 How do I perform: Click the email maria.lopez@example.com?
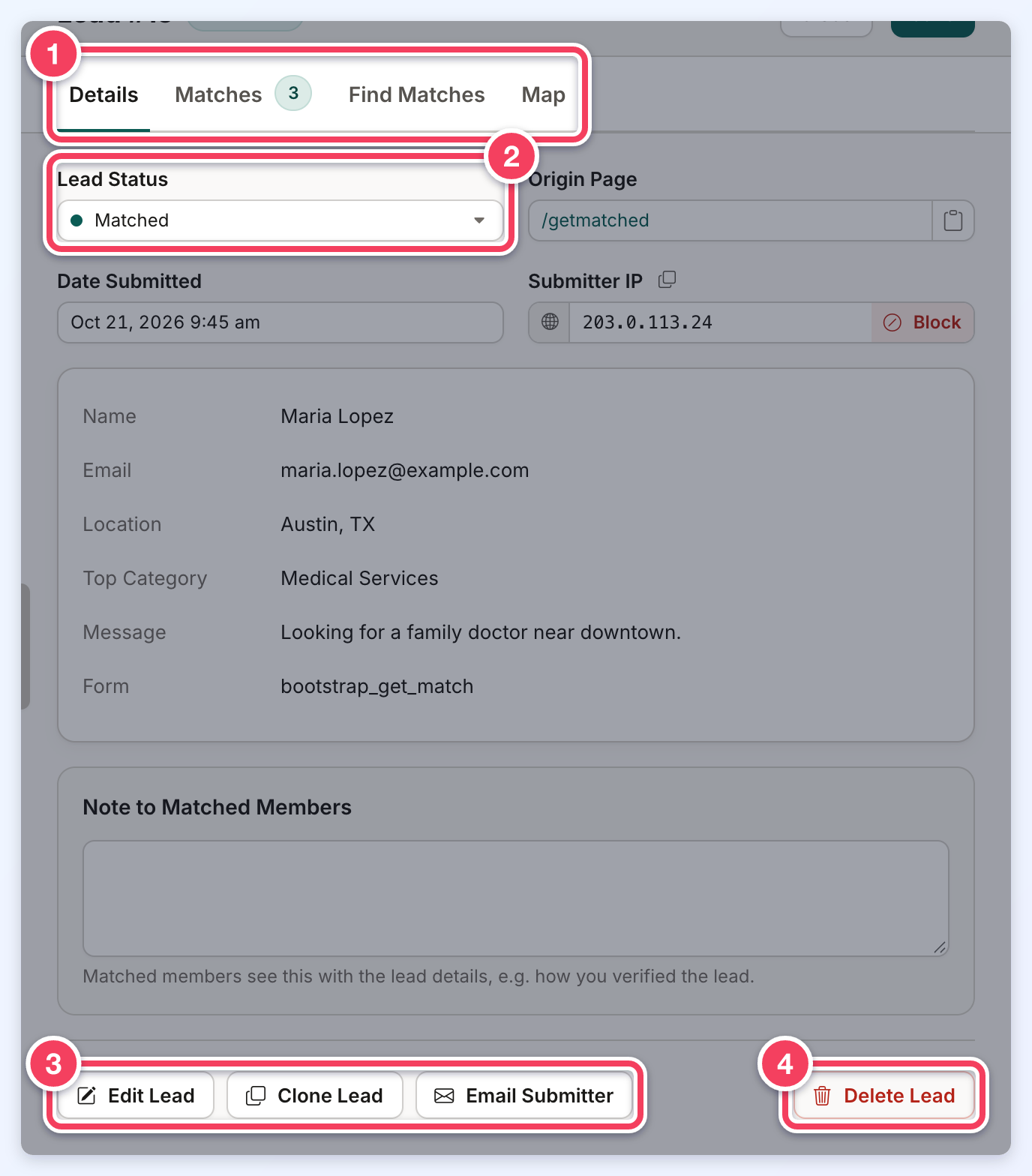point(405,470)
